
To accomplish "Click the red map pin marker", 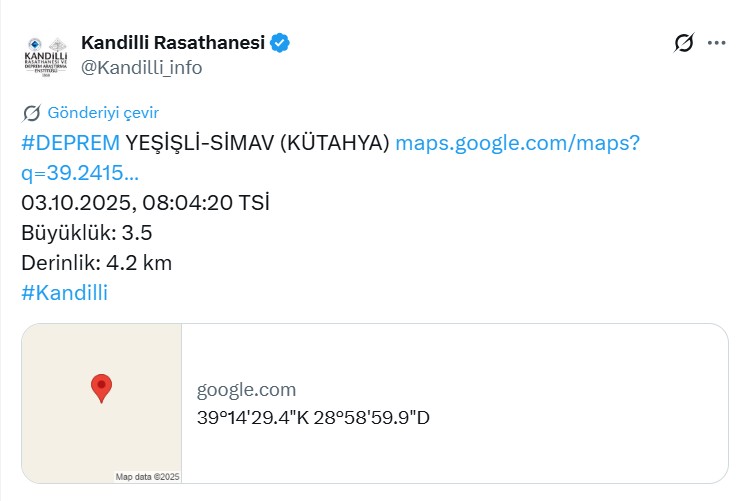I will click(101, 387).
